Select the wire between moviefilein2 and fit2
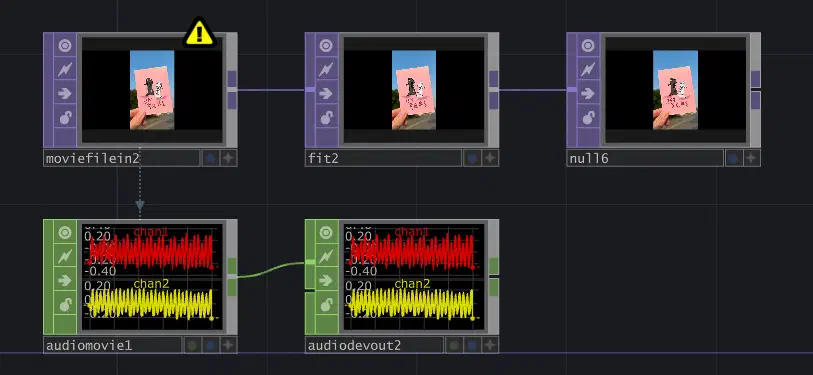The image size is (813, 375). pyautogui.click(x=271, y=90)
